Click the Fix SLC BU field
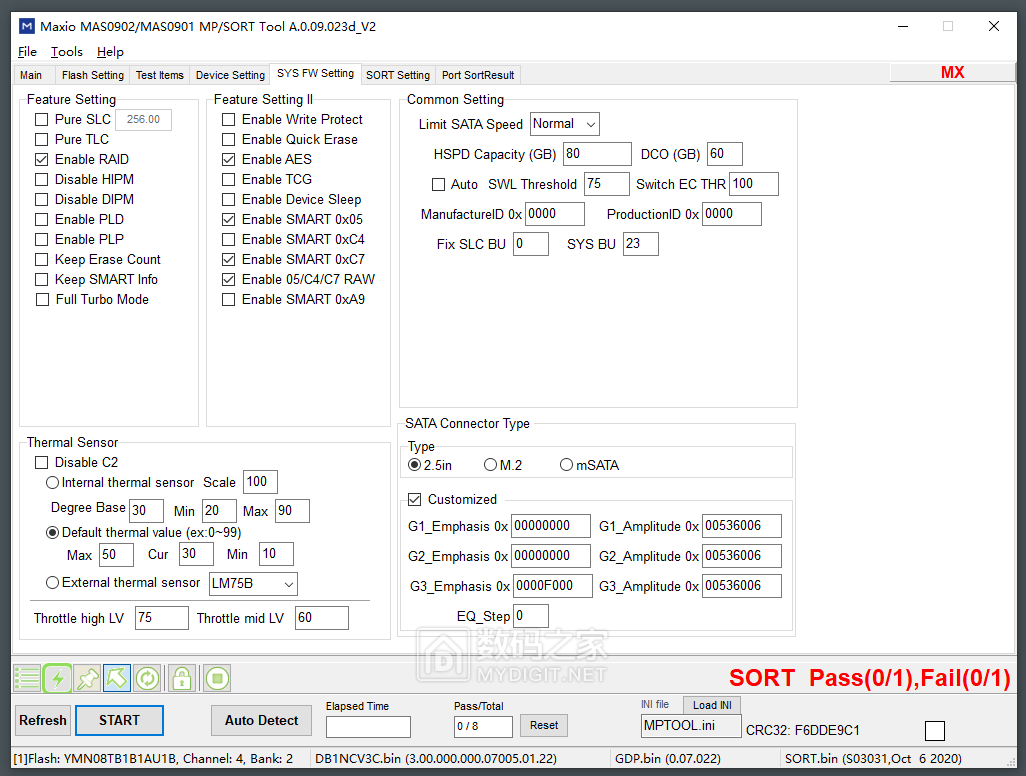Screen dimensions: 1026x776 pyautogui.click(x=531, y=244)
